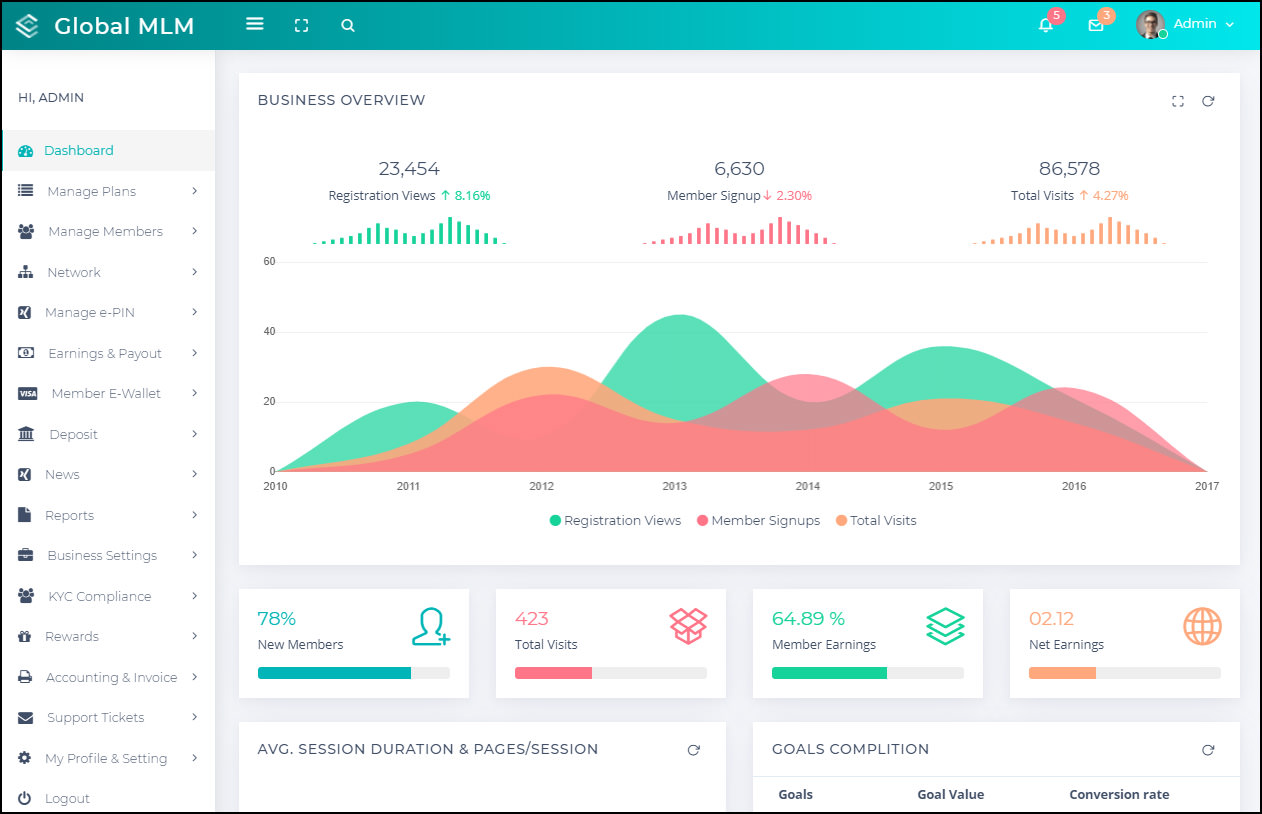Click the Network hierarchy icon
Viewport: 1262px width, 814px height.
(26, 272)
